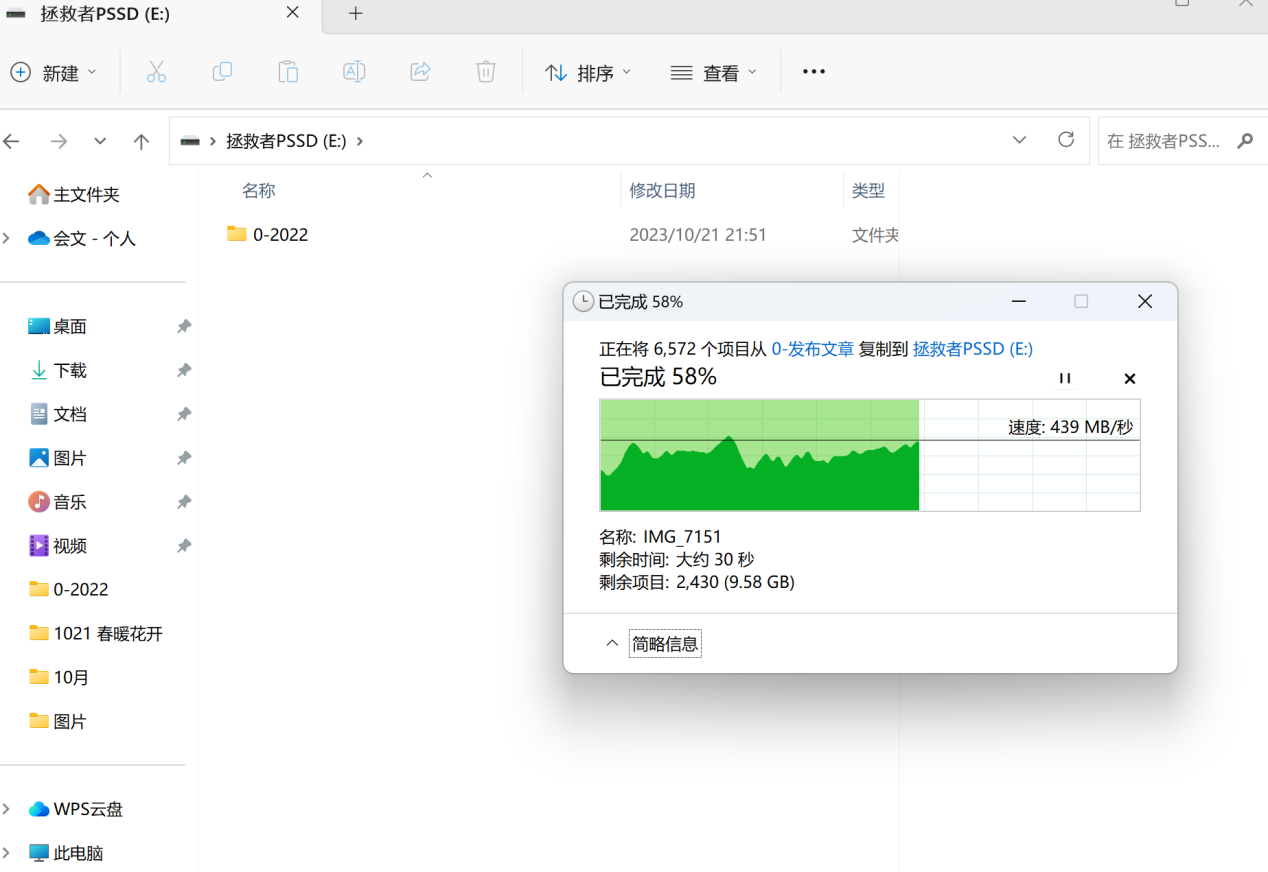Viewport: 1268px width, 872px height.
Task: Open 0-2022 folder in navigation pane
Action: [69, 590]
